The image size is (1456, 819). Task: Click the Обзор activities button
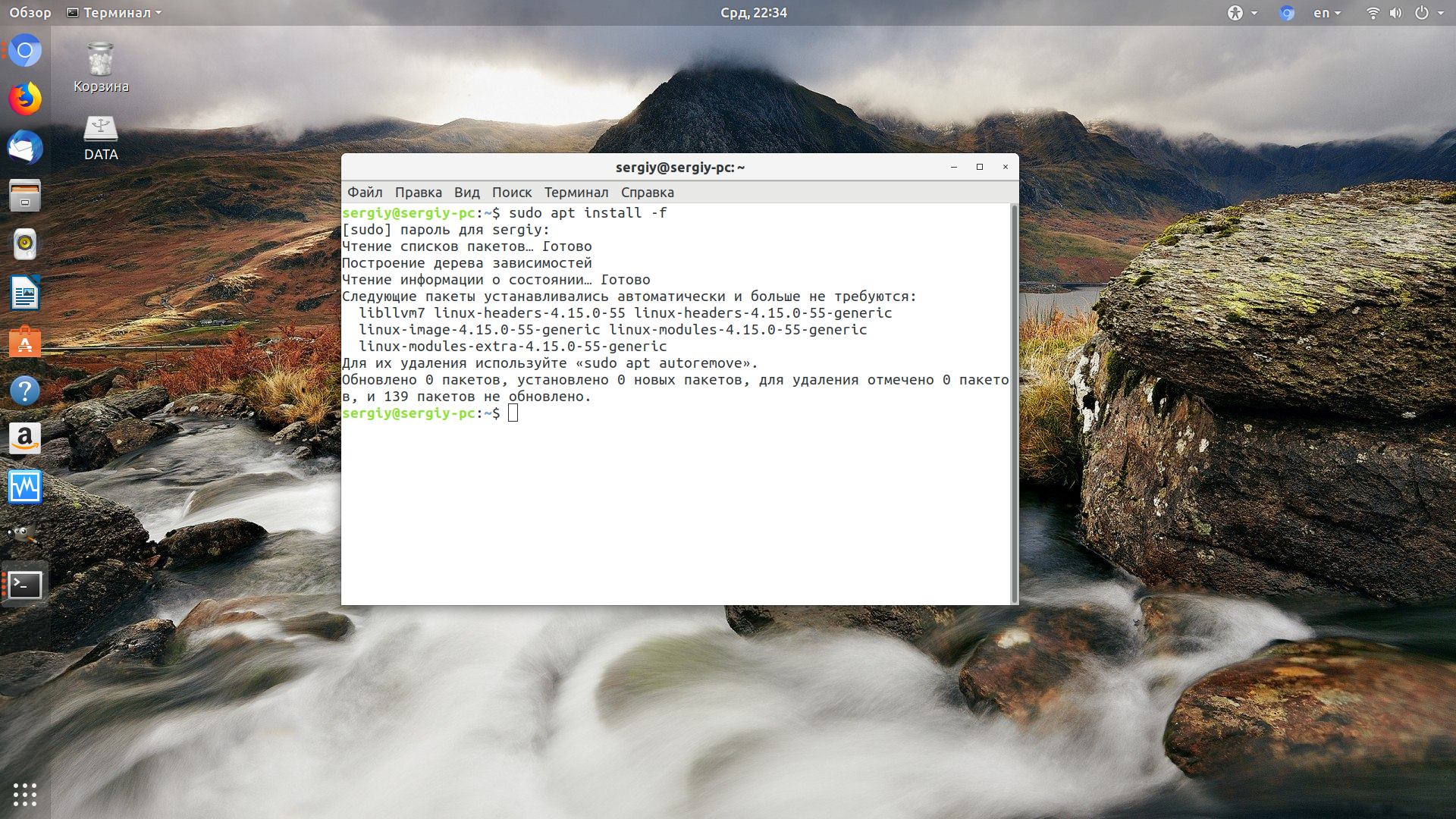pyautogui.click(x=30, y=13)
